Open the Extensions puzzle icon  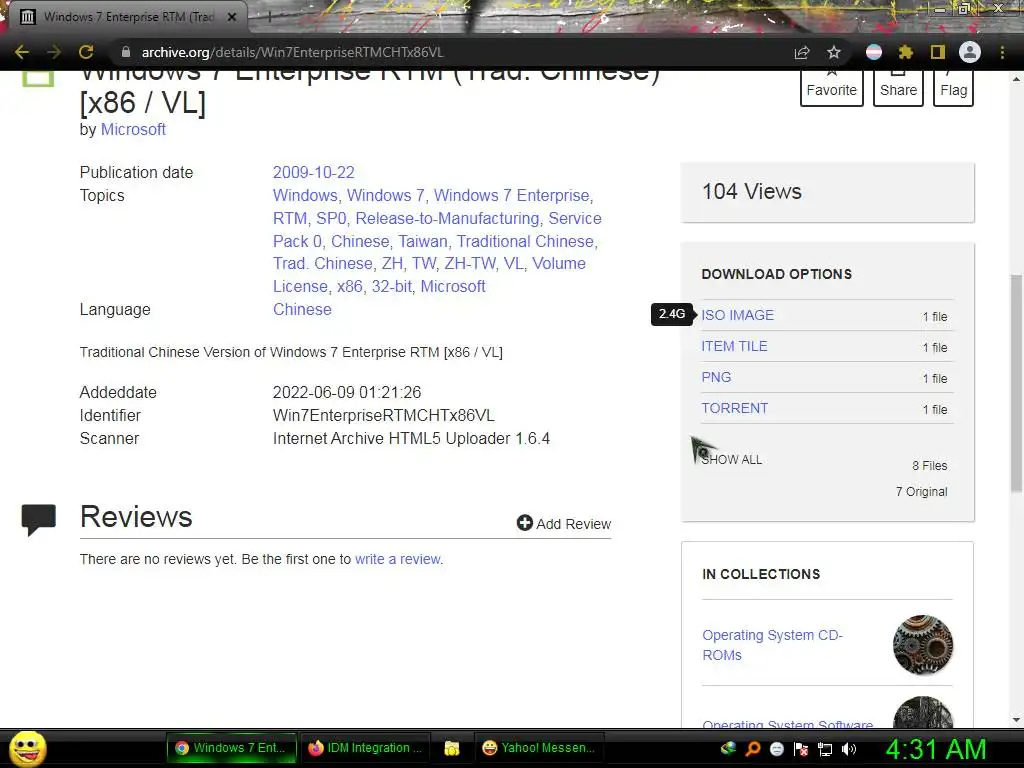point(906,52)
